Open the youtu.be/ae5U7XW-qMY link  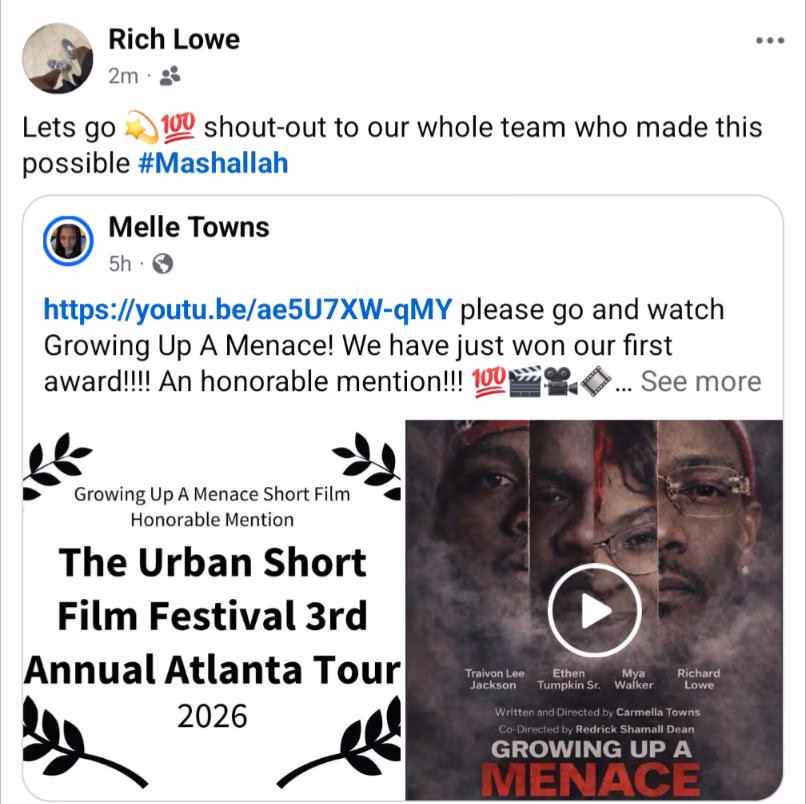(x=248, y=309)
